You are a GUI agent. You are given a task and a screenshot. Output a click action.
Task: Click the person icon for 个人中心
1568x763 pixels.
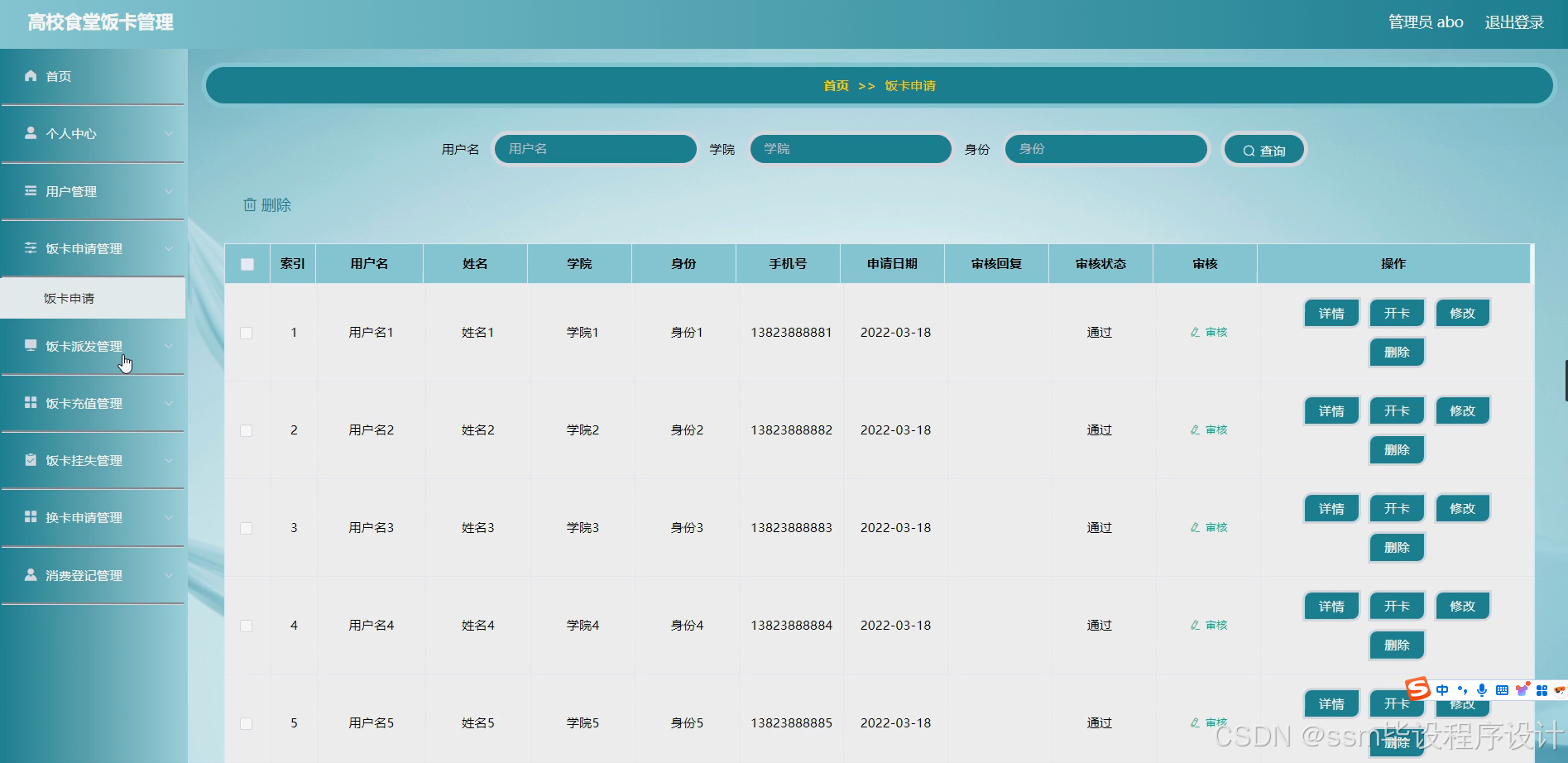click(x=31, y=133)
